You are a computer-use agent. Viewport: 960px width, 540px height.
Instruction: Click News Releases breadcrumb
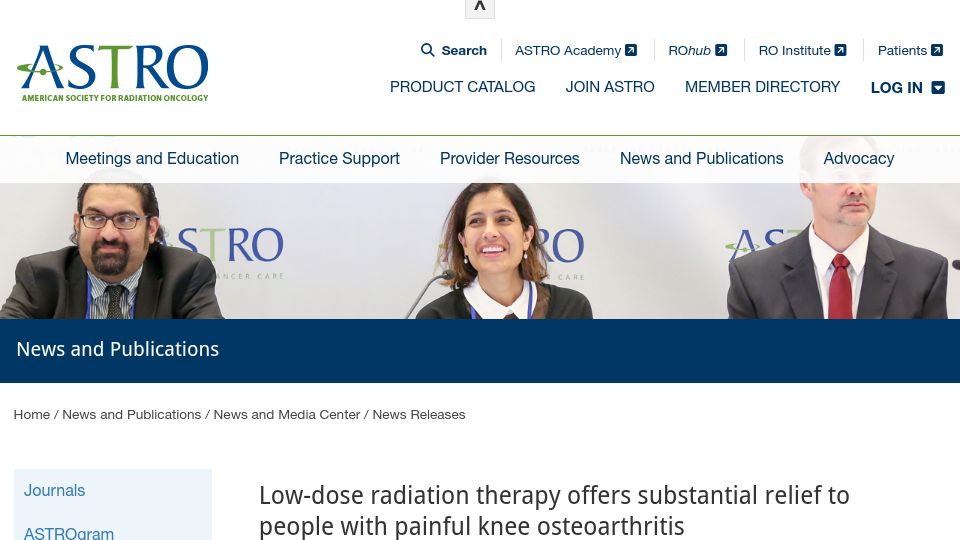pos(419,414)
